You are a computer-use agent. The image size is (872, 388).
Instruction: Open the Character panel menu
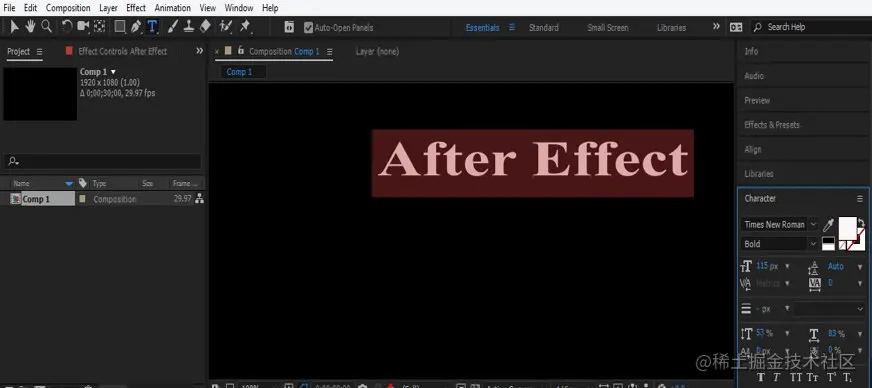(x=860, y=198)
